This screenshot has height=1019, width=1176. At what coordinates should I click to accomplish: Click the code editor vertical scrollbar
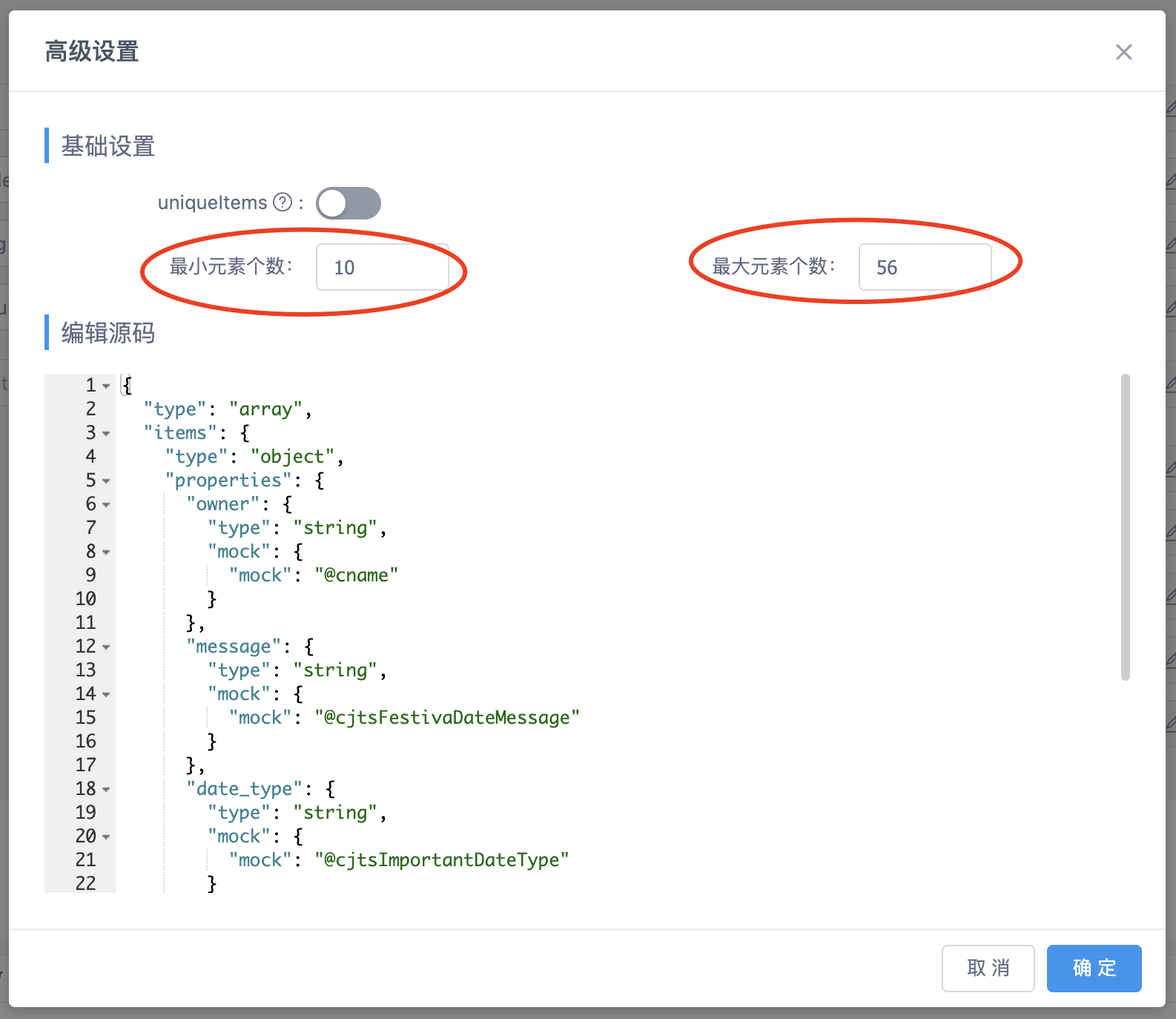[x=1125, y=527]
